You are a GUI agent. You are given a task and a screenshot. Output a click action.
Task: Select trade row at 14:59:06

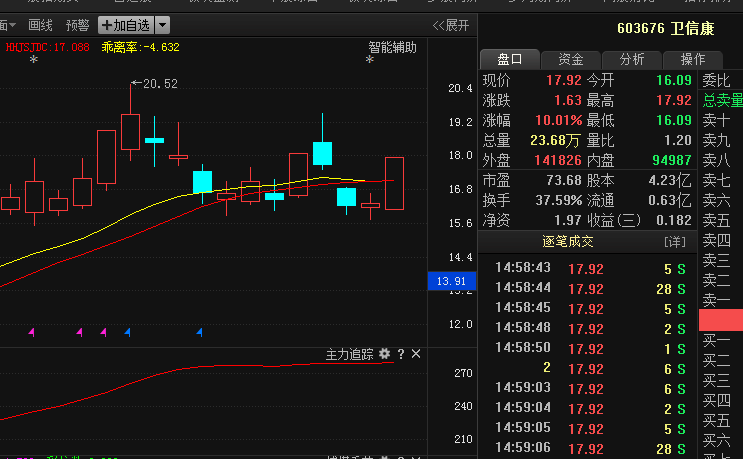590,448
